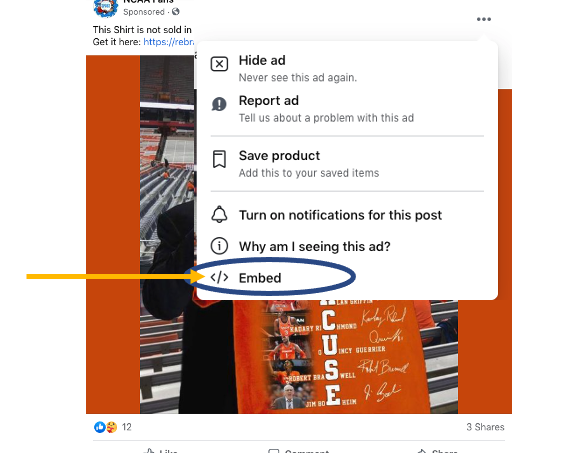Open the rebr shirt link in post
This screenshot has height=453, width=572.
[x=169, y=42]
